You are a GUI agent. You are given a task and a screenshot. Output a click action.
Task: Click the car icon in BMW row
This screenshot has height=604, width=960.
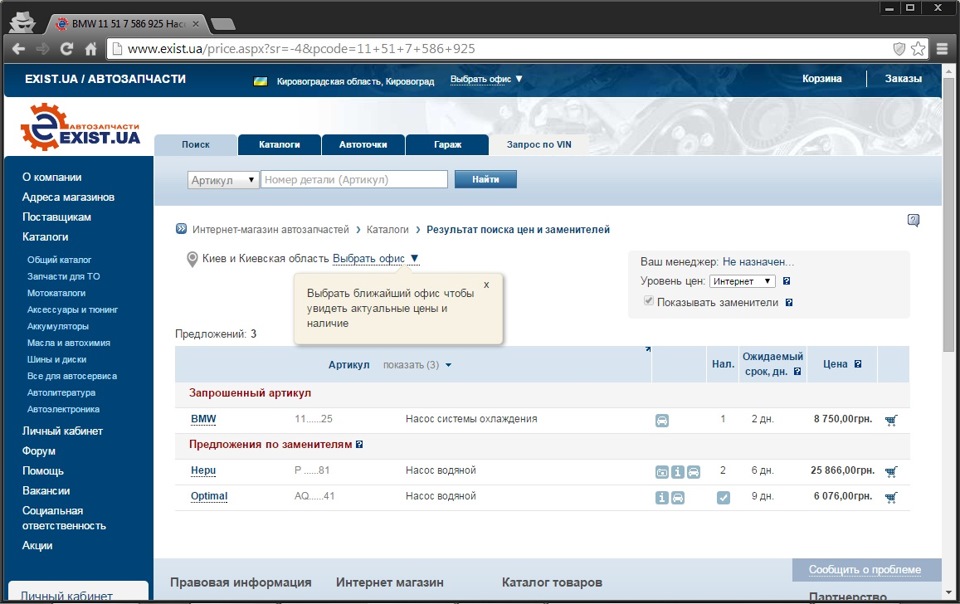(x=662, y=420)
